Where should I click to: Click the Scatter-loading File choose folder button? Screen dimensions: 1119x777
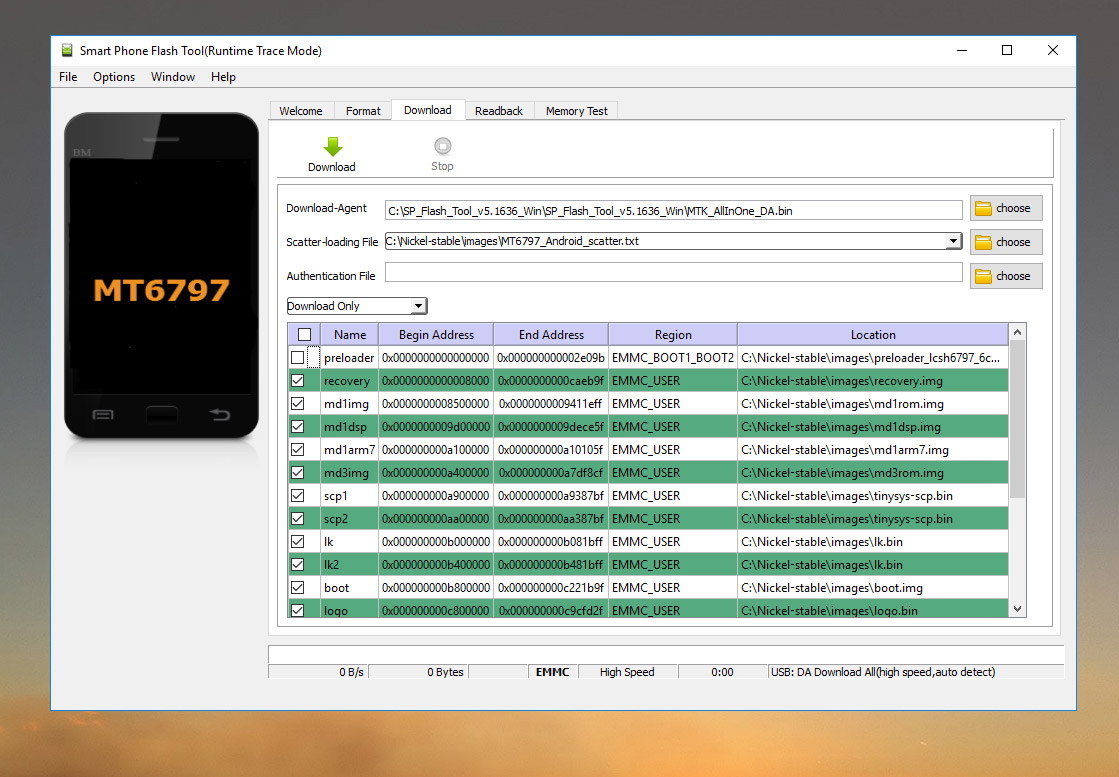point(1005,242)
